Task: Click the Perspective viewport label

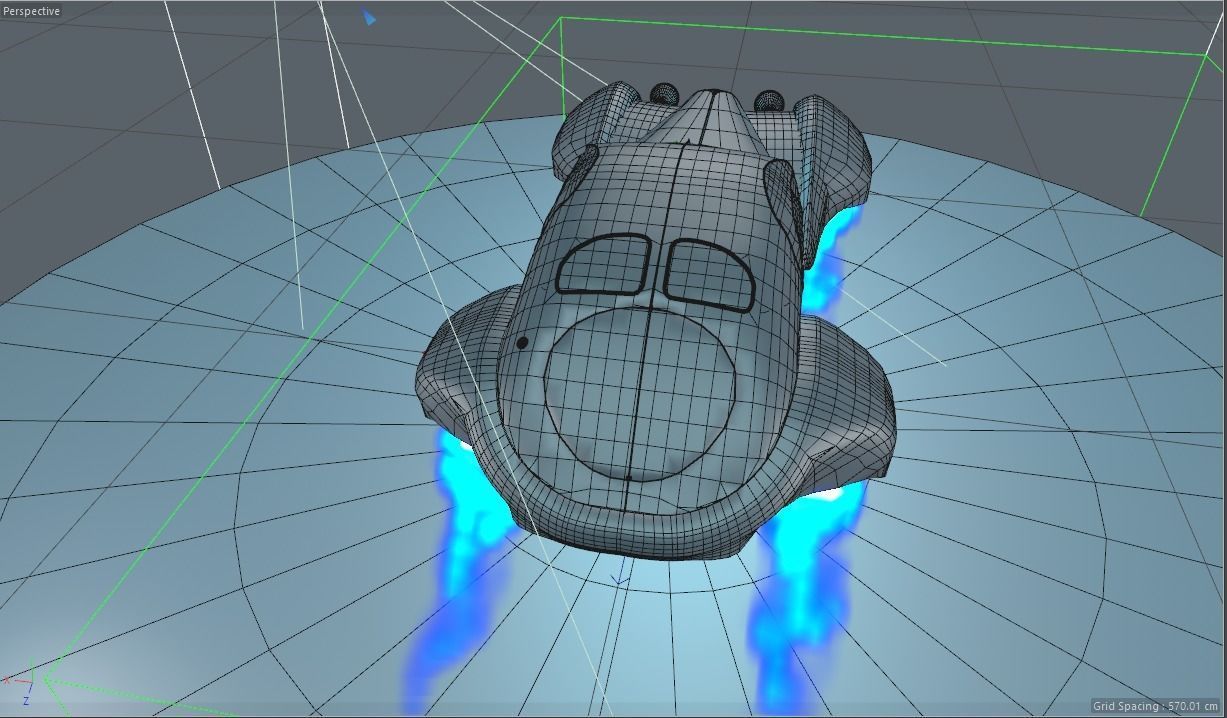Action: click(x=31, y=11)
